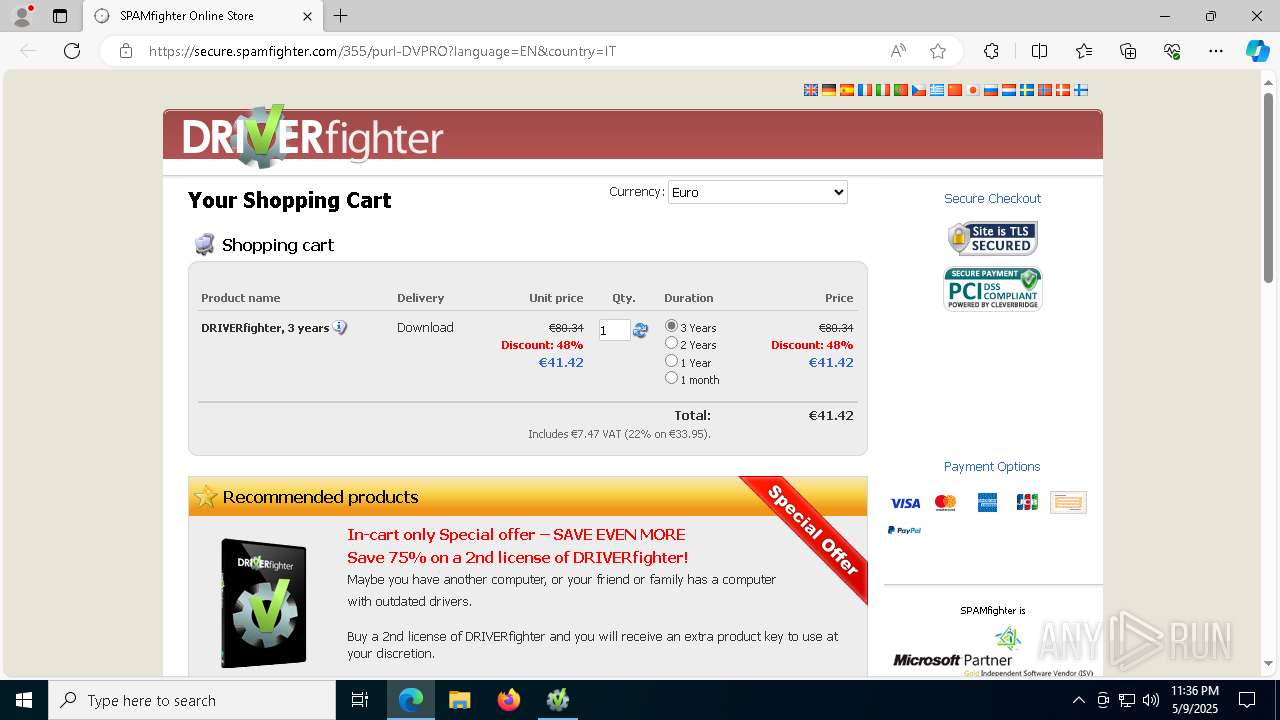Open browser Extensions menu
Screen dimensions: 1280x720
click(991, 51)
